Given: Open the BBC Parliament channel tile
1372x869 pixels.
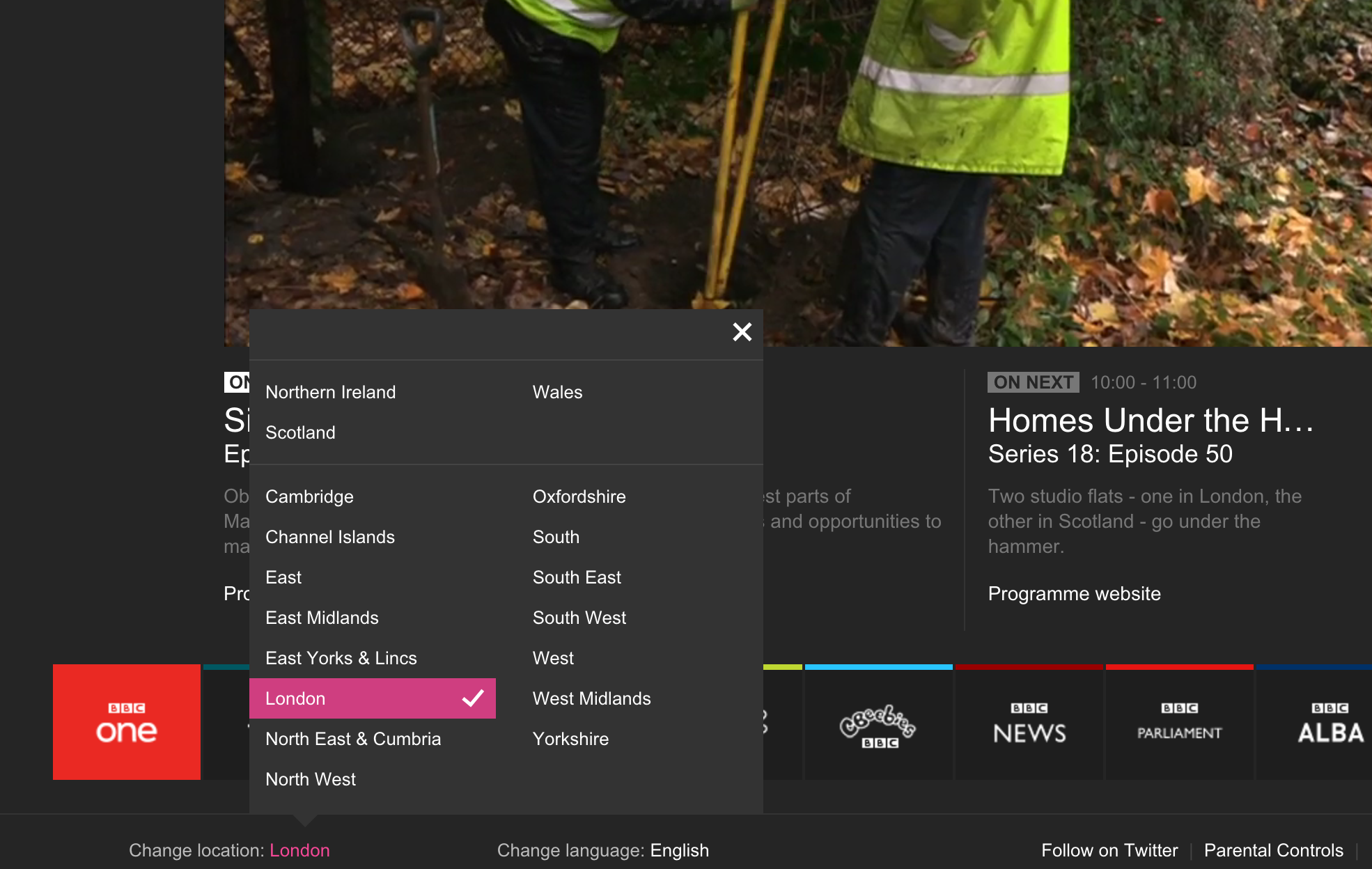Looking at the screenshot, I should coord(1180,722).
